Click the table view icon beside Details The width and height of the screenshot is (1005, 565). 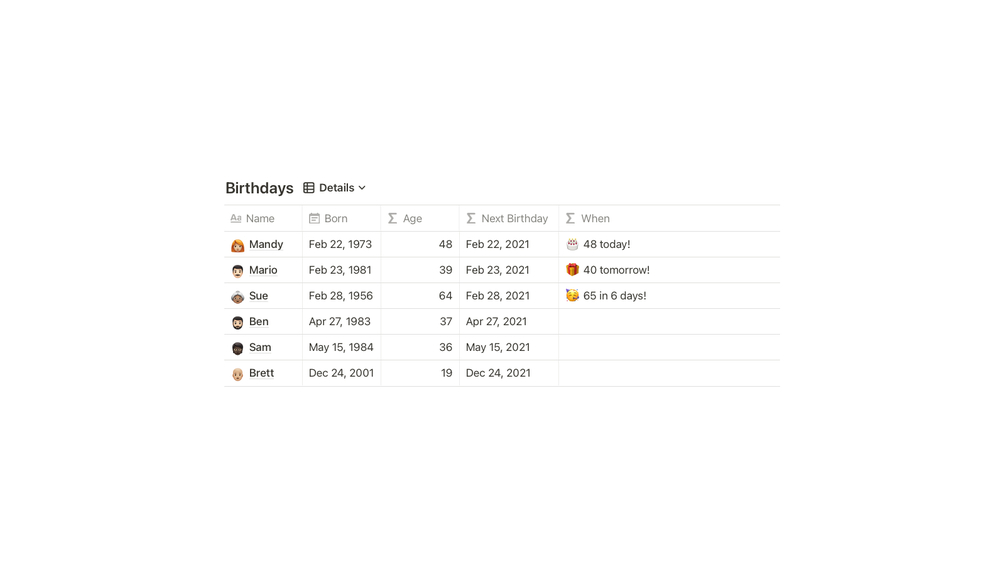(x=309, y=188)
